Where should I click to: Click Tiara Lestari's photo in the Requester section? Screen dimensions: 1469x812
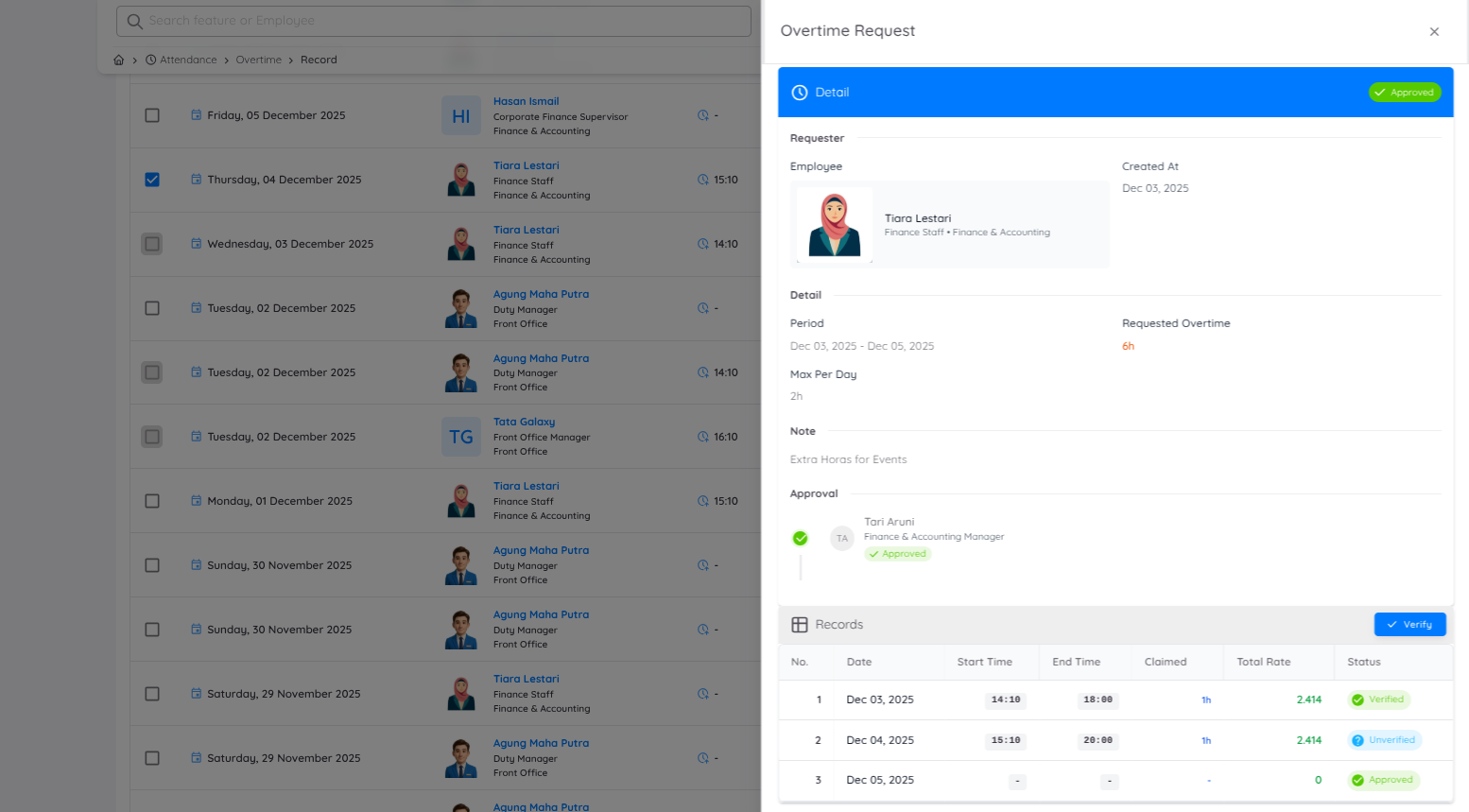point(834,225)
